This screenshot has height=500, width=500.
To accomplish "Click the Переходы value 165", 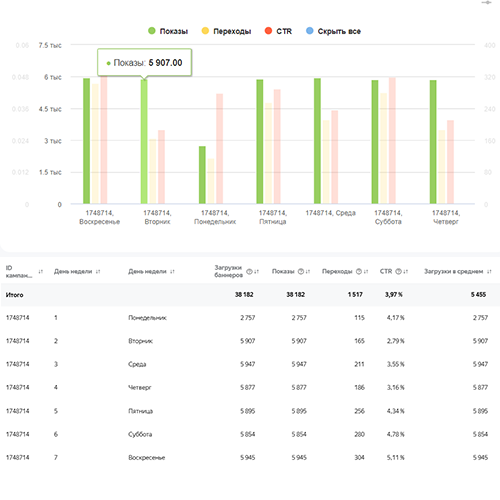I will click(359, 341).
